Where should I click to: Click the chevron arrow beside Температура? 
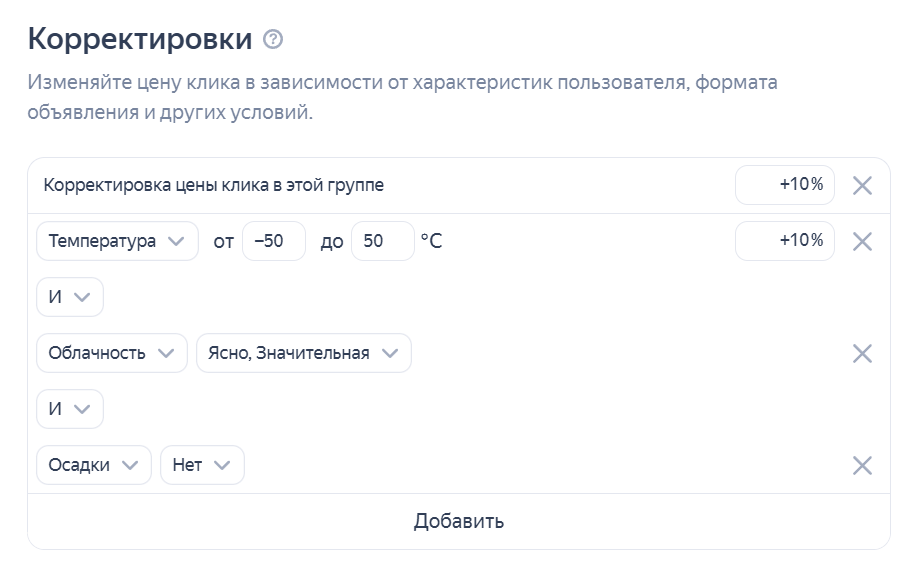click(x=176, y=241)
